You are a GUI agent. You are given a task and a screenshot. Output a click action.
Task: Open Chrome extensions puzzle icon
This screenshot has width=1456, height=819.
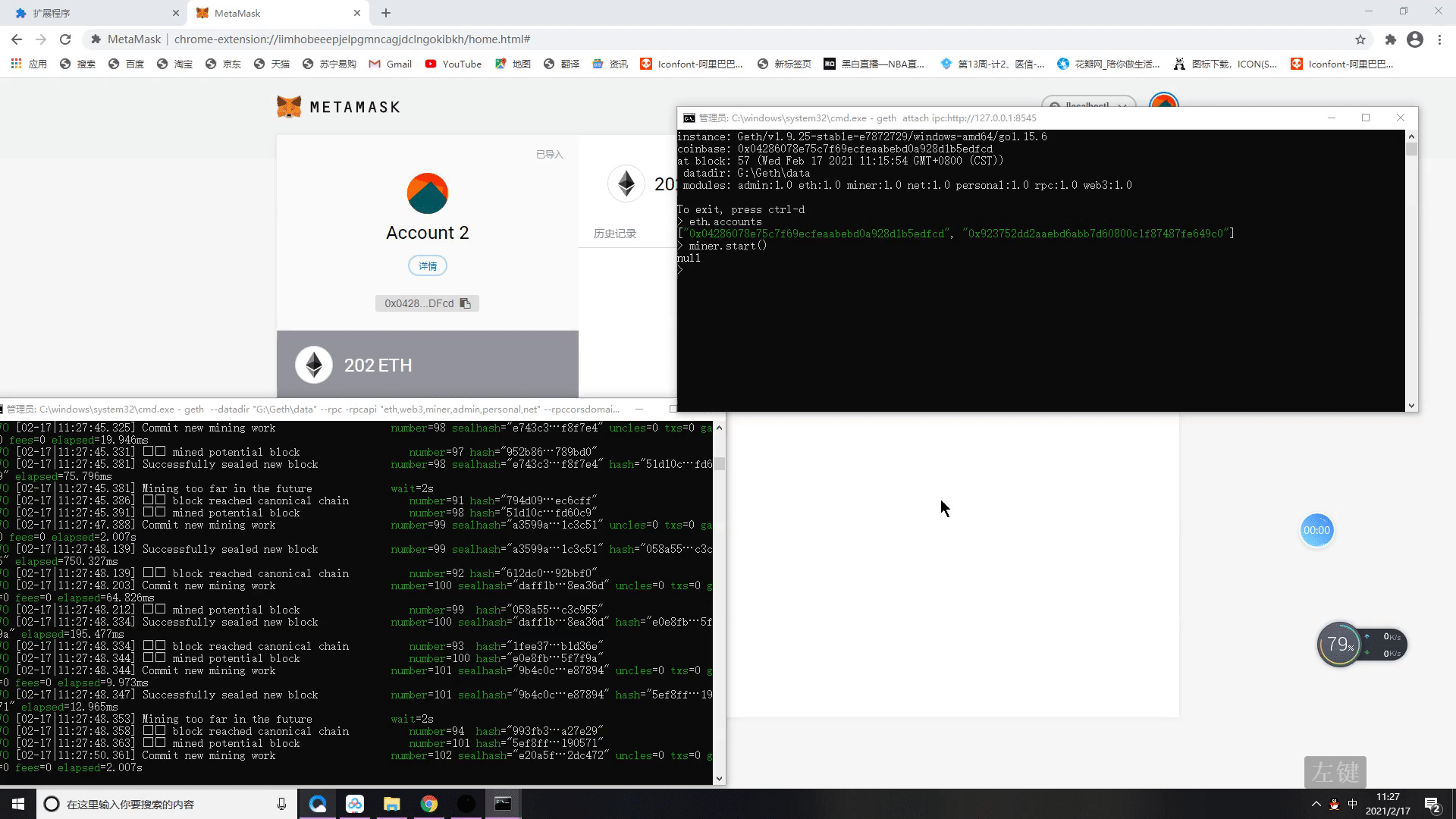1390,39
